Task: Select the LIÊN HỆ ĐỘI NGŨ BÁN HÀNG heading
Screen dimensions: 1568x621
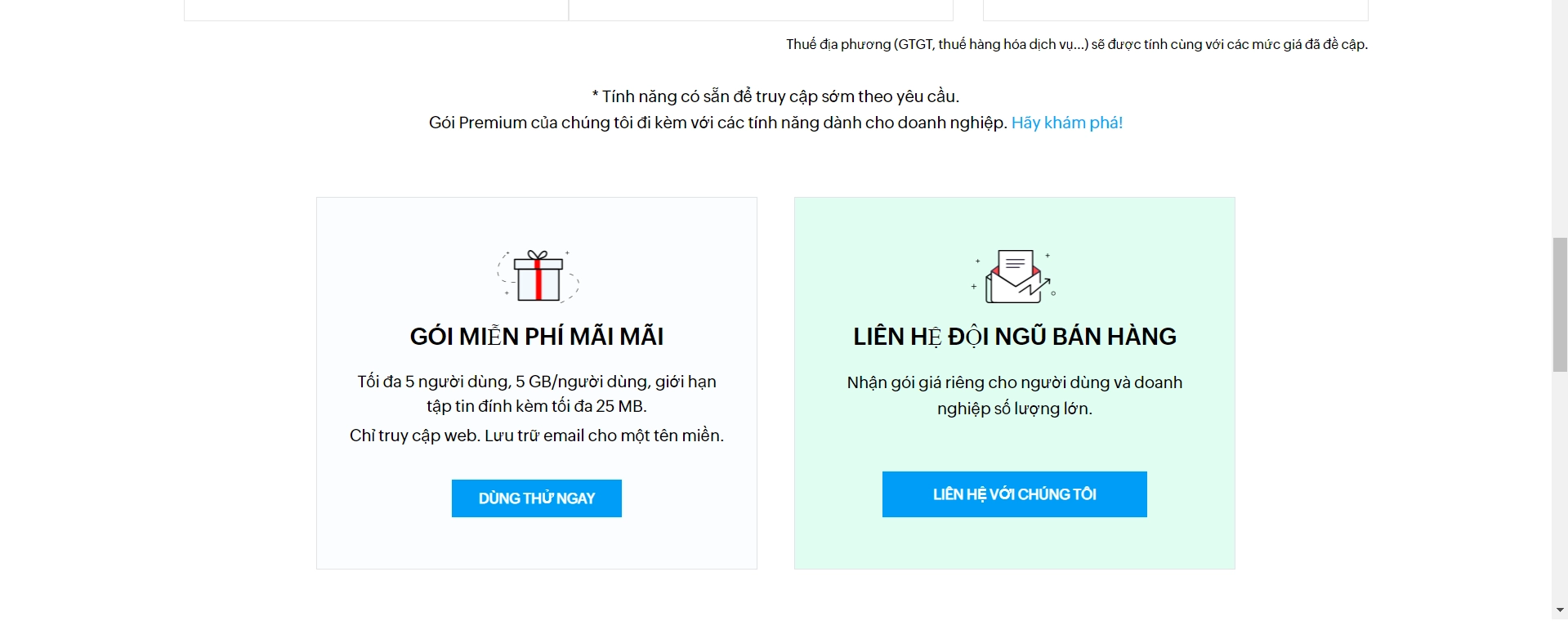Action: [1015, 337]
